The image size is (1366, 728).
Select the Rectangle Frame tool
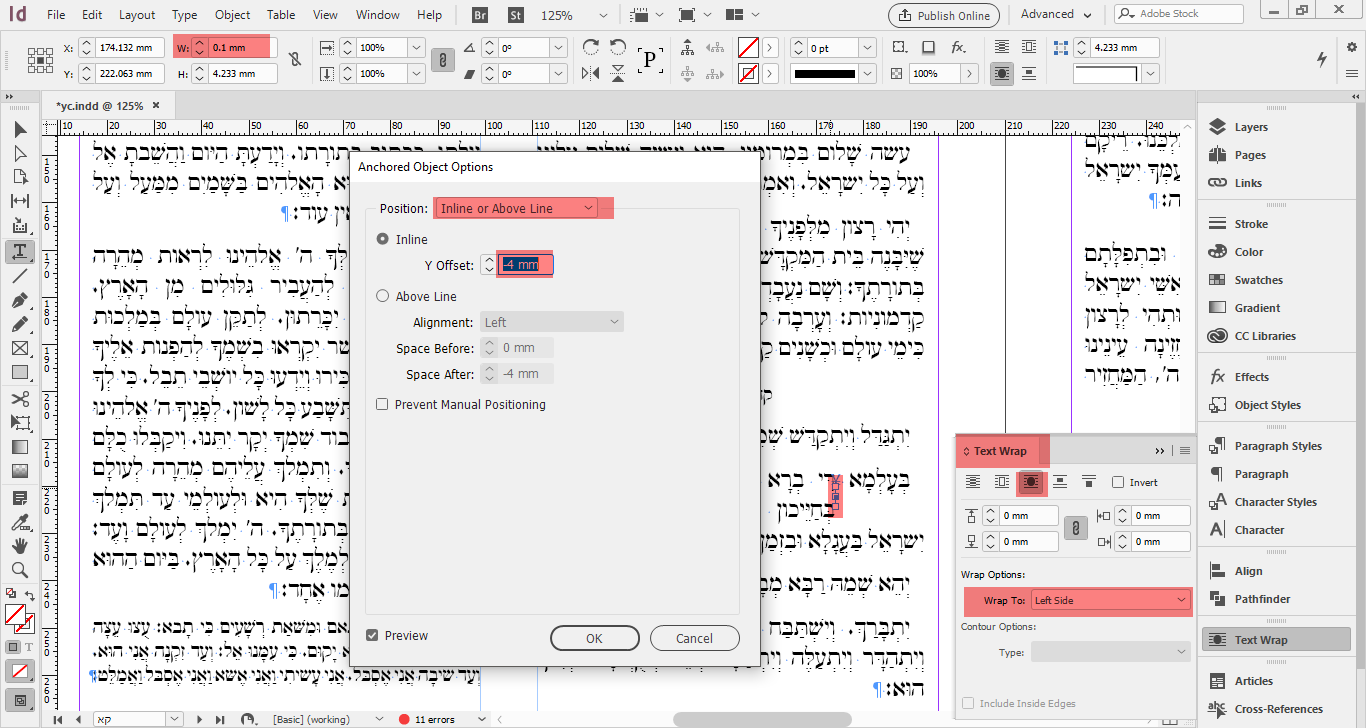[x=19, y=348]
